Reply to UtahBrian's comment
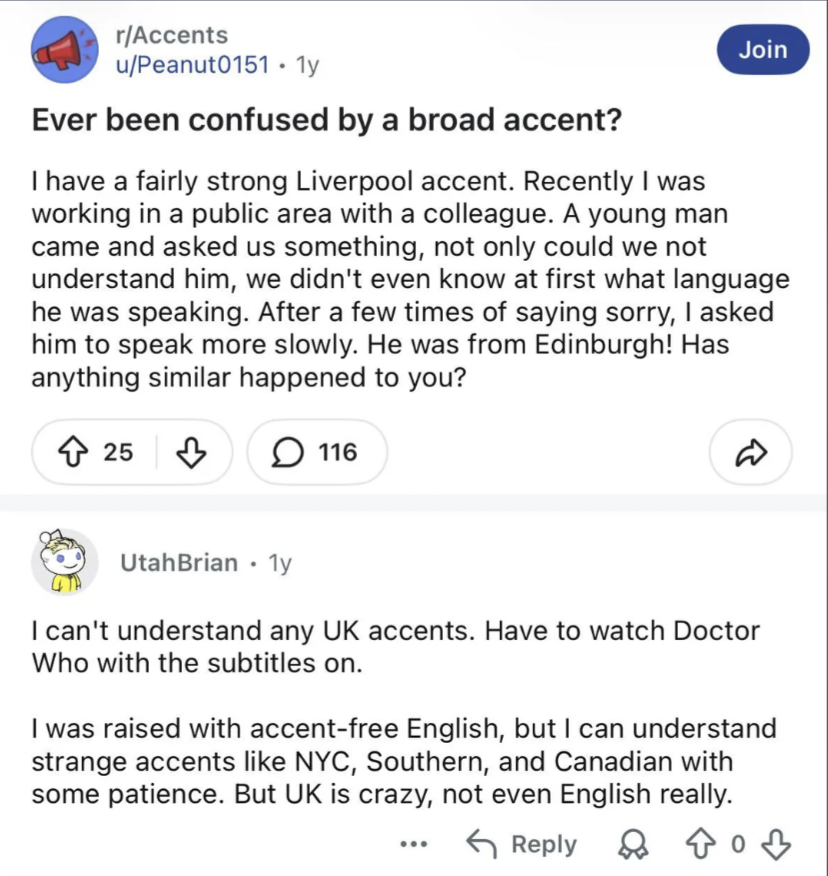Viewport: 828px width, 876px height. coord(521,844)
